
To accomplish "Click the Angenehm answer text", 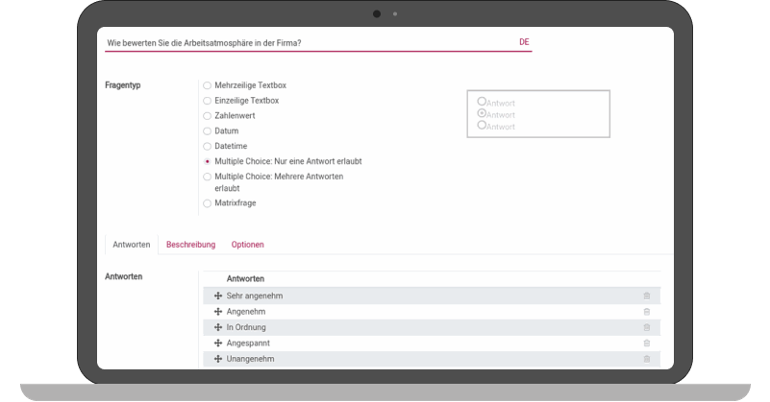I will (246, 312).
